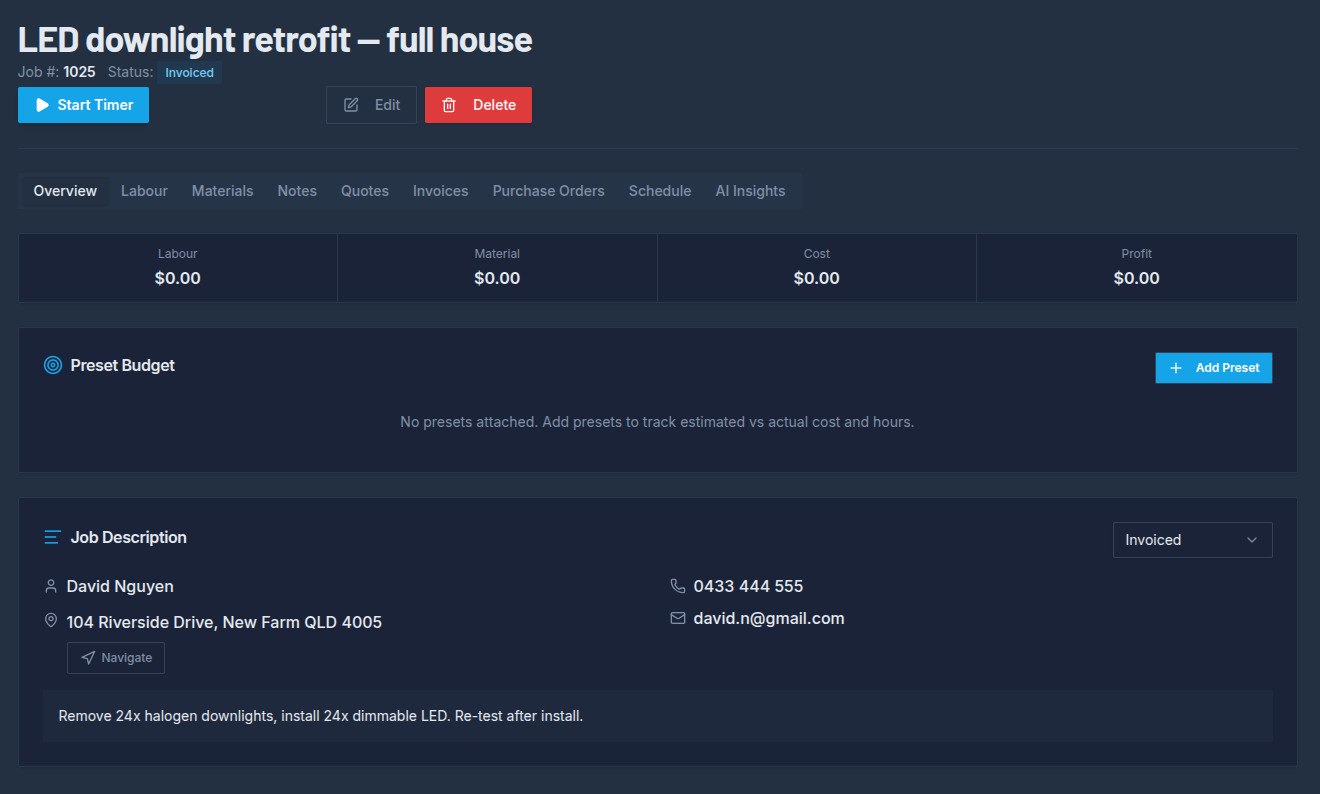The width and height of the screenshot is (1320, 794).
Task: Go to the Purchase Orders tab
Action: tap(548, 191)
